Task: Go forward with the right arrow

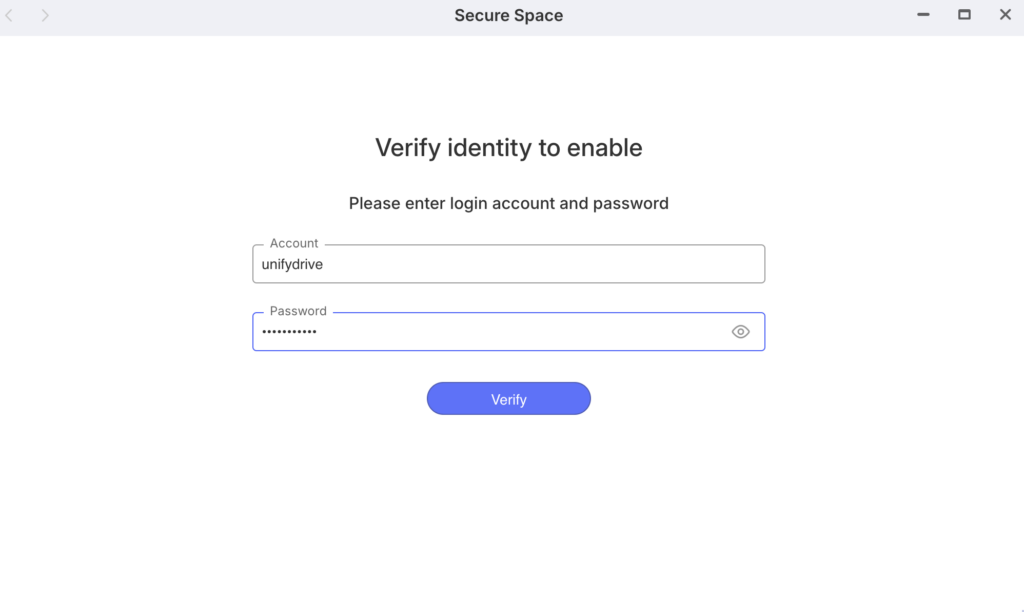Action: tap(45, 16)
